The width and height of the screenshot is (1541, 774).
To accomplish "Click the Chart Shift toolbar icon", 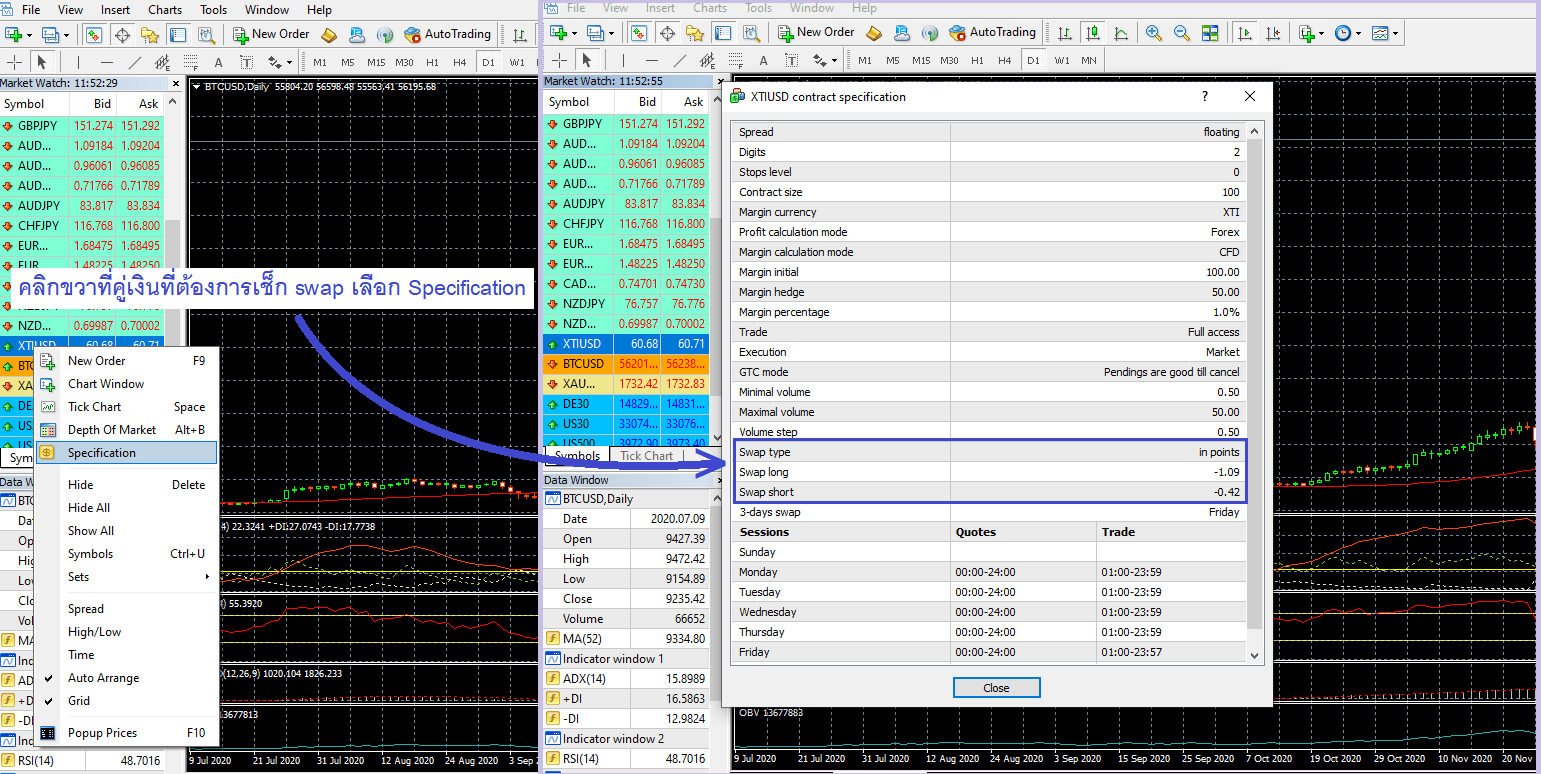I will pos(1273,33).
